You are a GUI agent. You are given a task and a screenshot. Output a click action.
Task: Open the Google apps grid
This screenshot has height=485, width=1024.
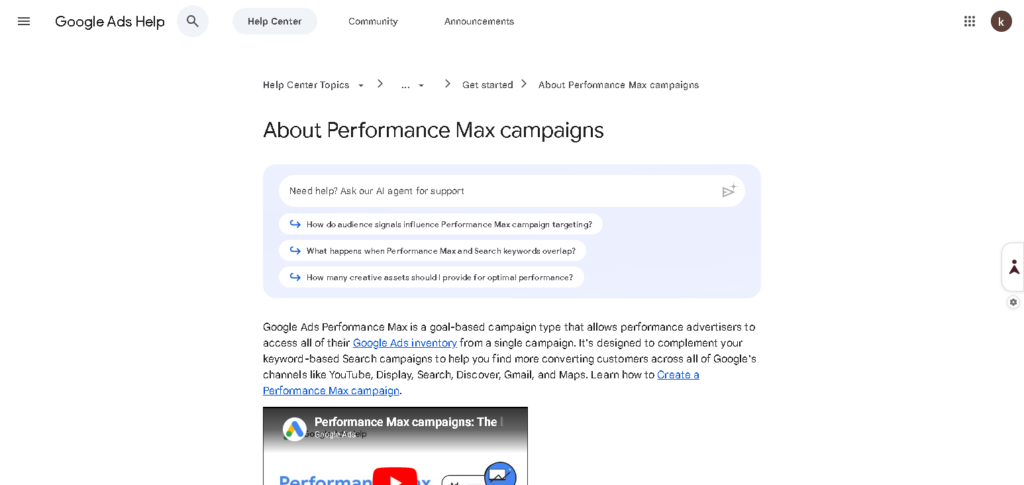969,21
